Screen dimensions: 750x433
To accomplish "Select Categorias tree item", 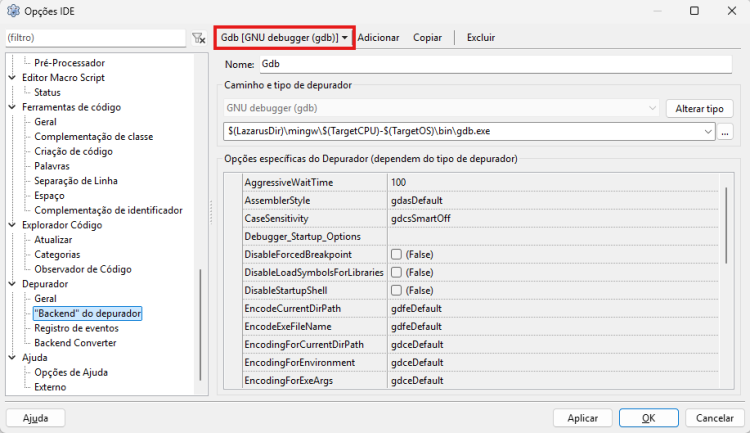I will pyautogui.click(x=57, y=255).
